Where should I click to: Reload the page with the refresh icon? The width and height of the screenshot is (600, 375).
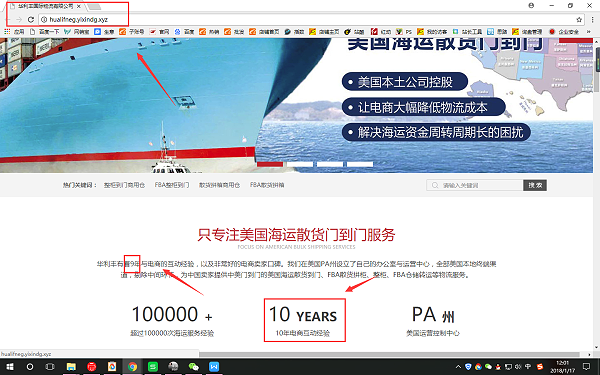[x=31, y=20]
